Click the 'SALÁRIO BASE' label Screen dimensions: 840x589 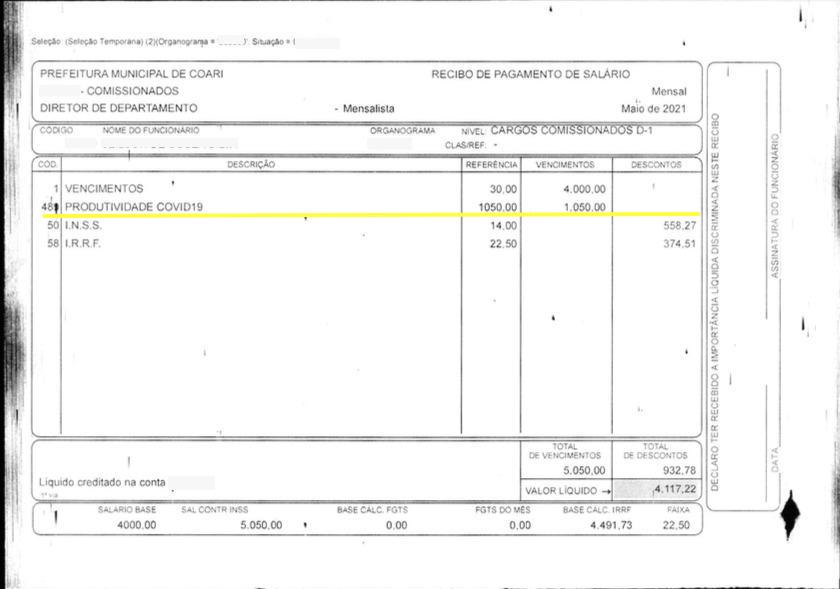(127, 510)
